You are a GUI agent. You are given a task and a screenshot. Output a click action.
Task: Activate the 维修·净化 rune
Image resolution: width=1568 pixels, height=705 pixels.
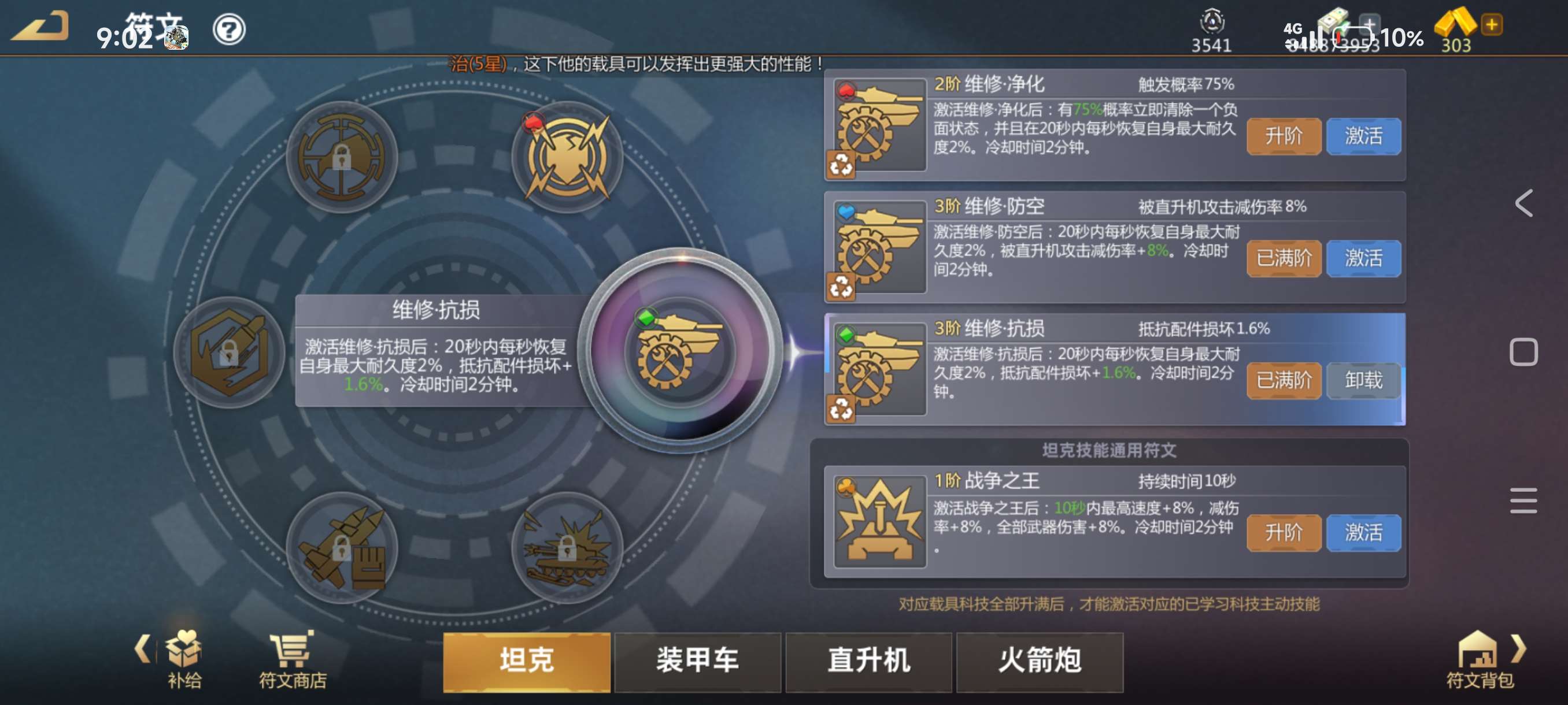(1363, 136)
